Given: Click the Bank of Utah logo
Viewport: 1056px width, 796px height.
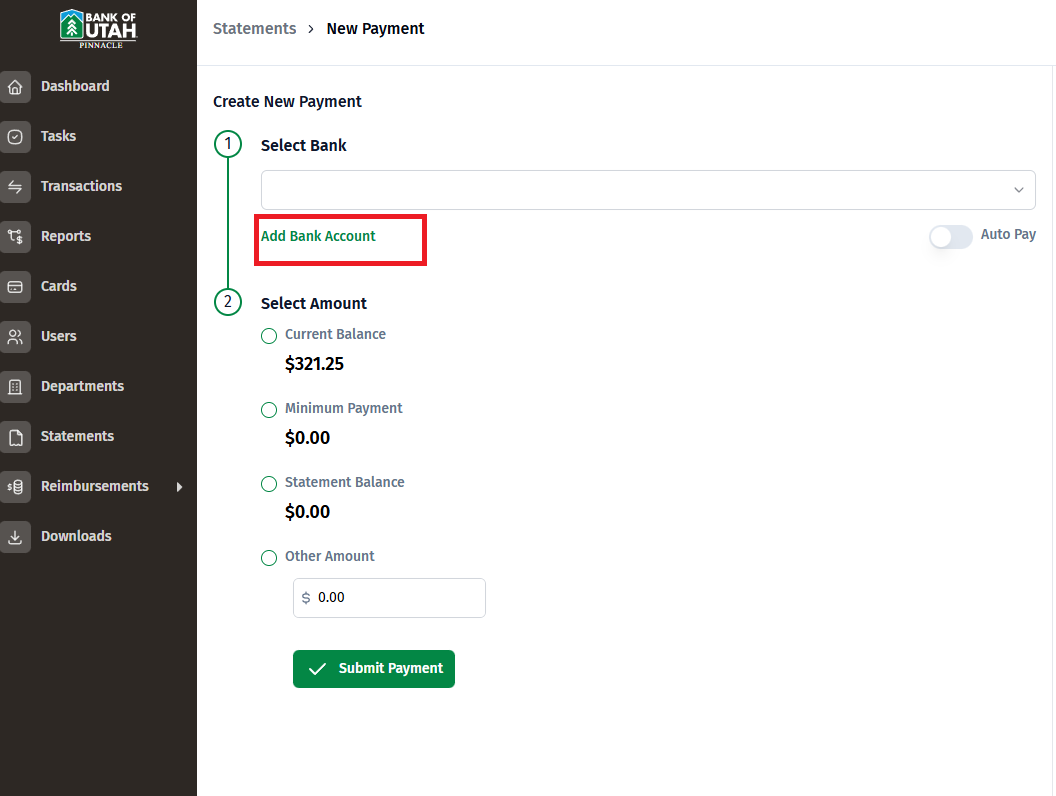Looking at the screenshot, I should click(98, 29).
